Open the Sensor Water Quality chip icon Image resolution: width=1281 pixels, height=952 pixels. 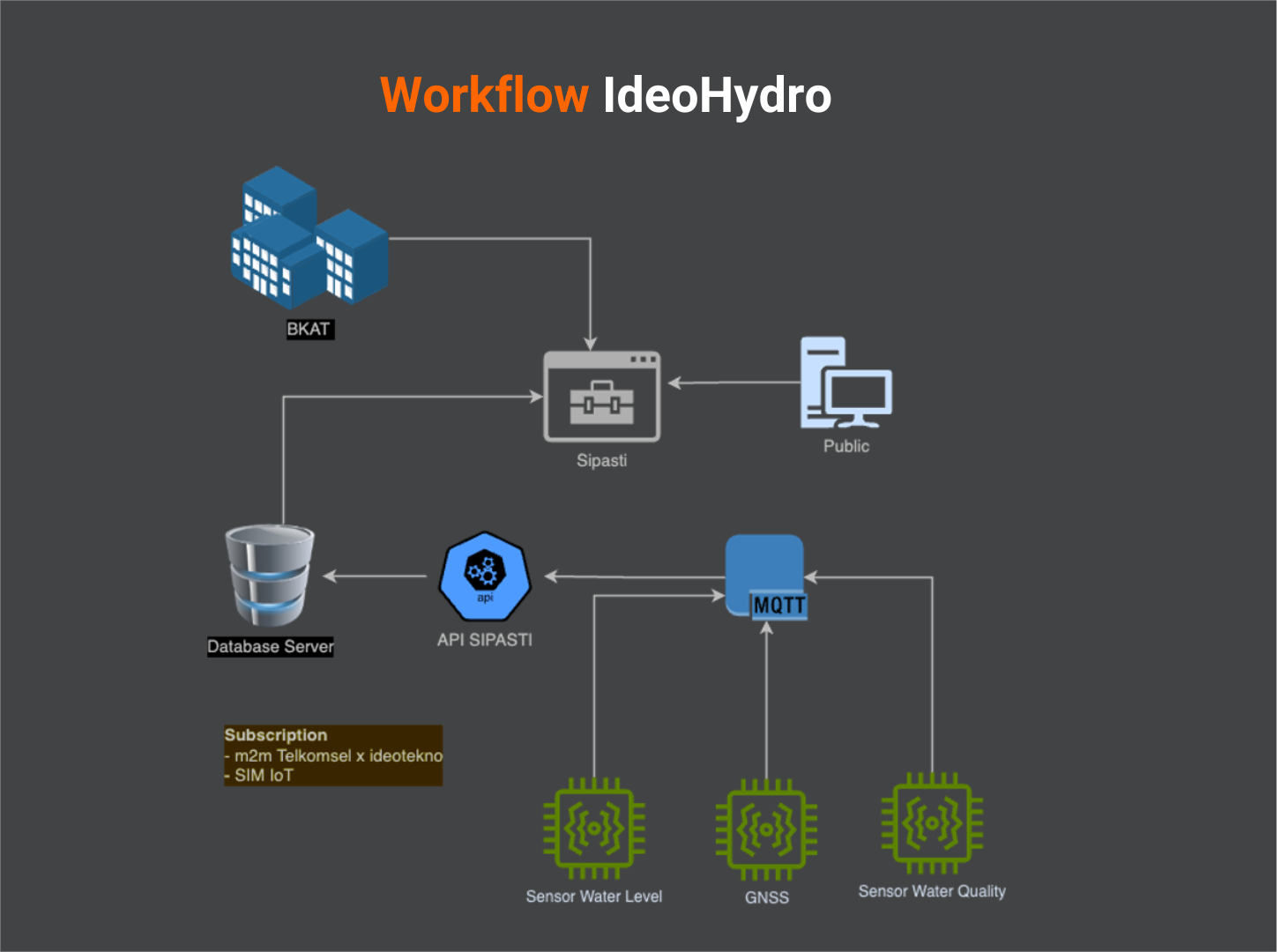point(930,824)
